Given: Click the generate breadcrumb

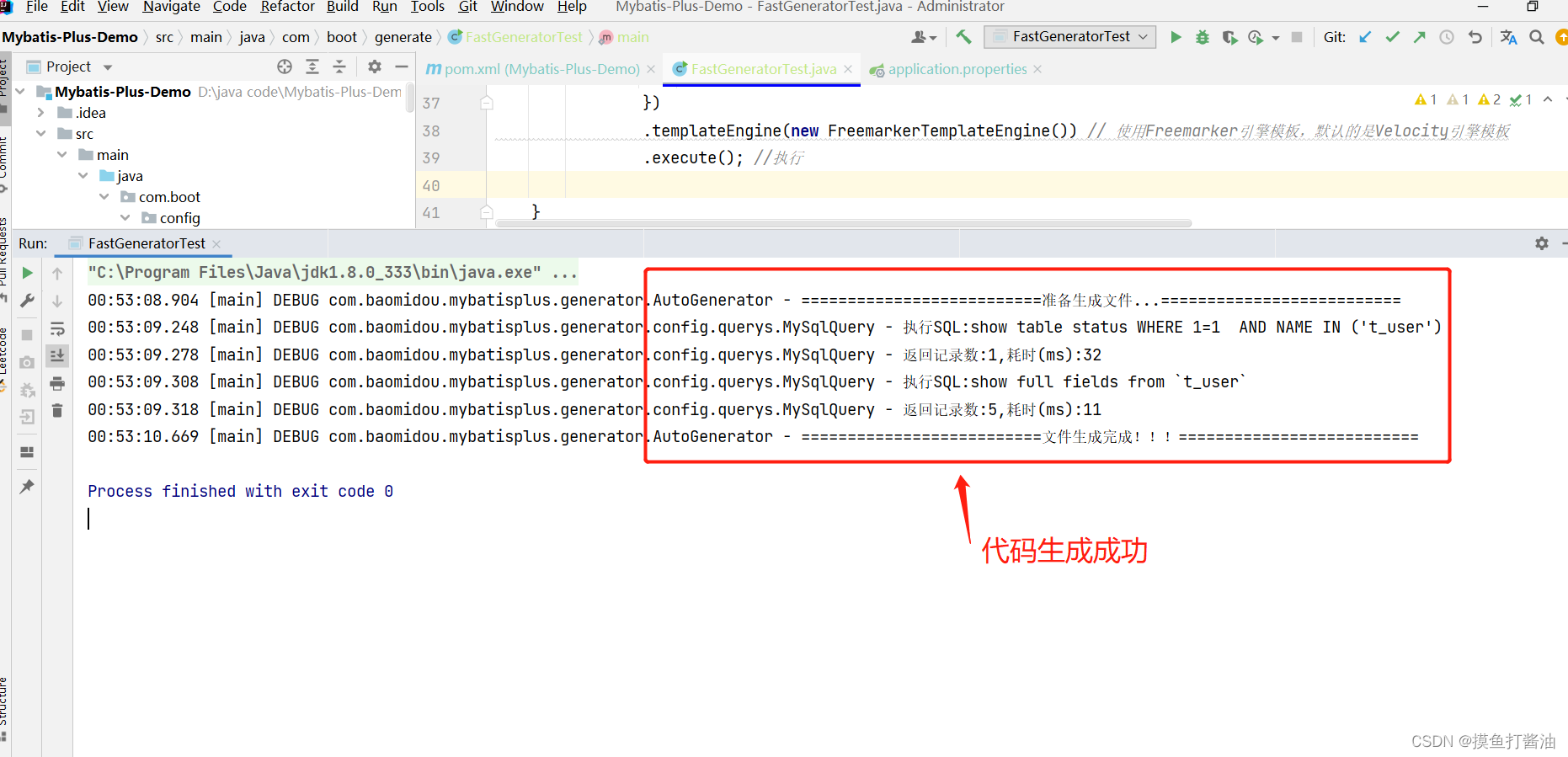Looking at the screenshot, I should point(403,37).
